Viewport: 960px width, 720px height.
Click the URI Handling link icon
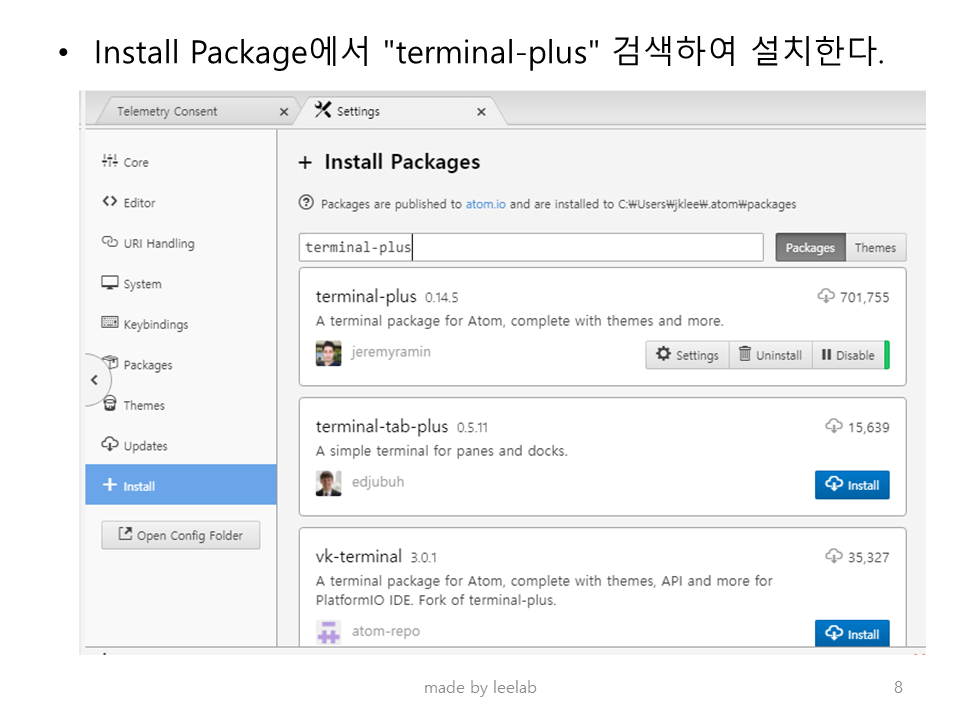pos(110,242)
